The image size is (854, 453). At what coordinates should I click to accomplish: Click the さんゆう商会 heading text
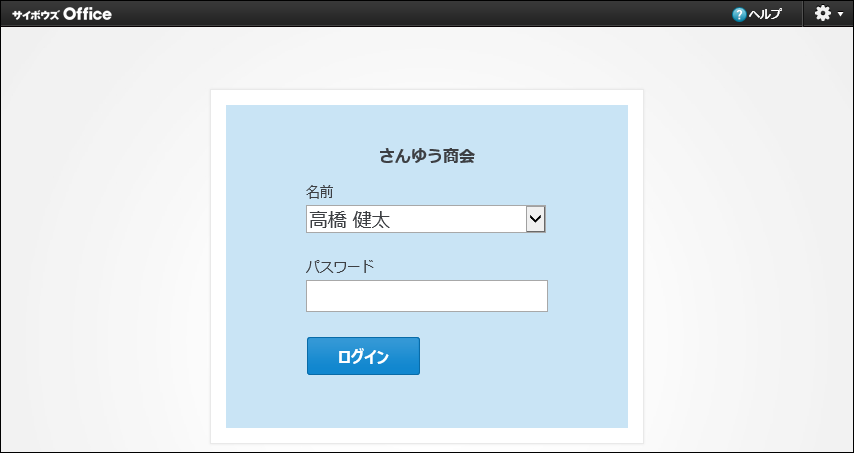click(426, 155)
